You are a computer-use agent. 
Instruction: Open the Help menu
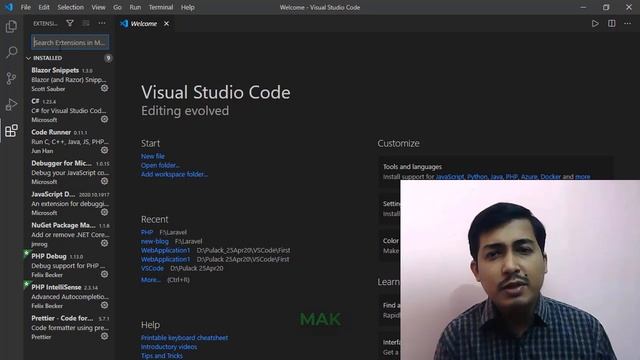[x=187, y=7]
